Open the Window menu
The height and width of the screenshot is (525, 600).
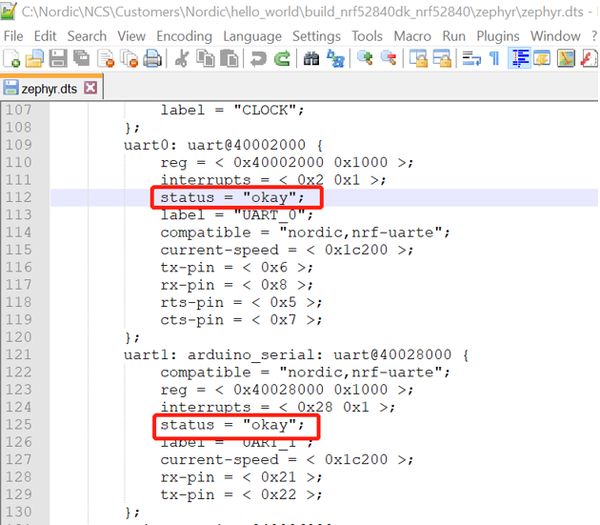click(x=555, y=36)
